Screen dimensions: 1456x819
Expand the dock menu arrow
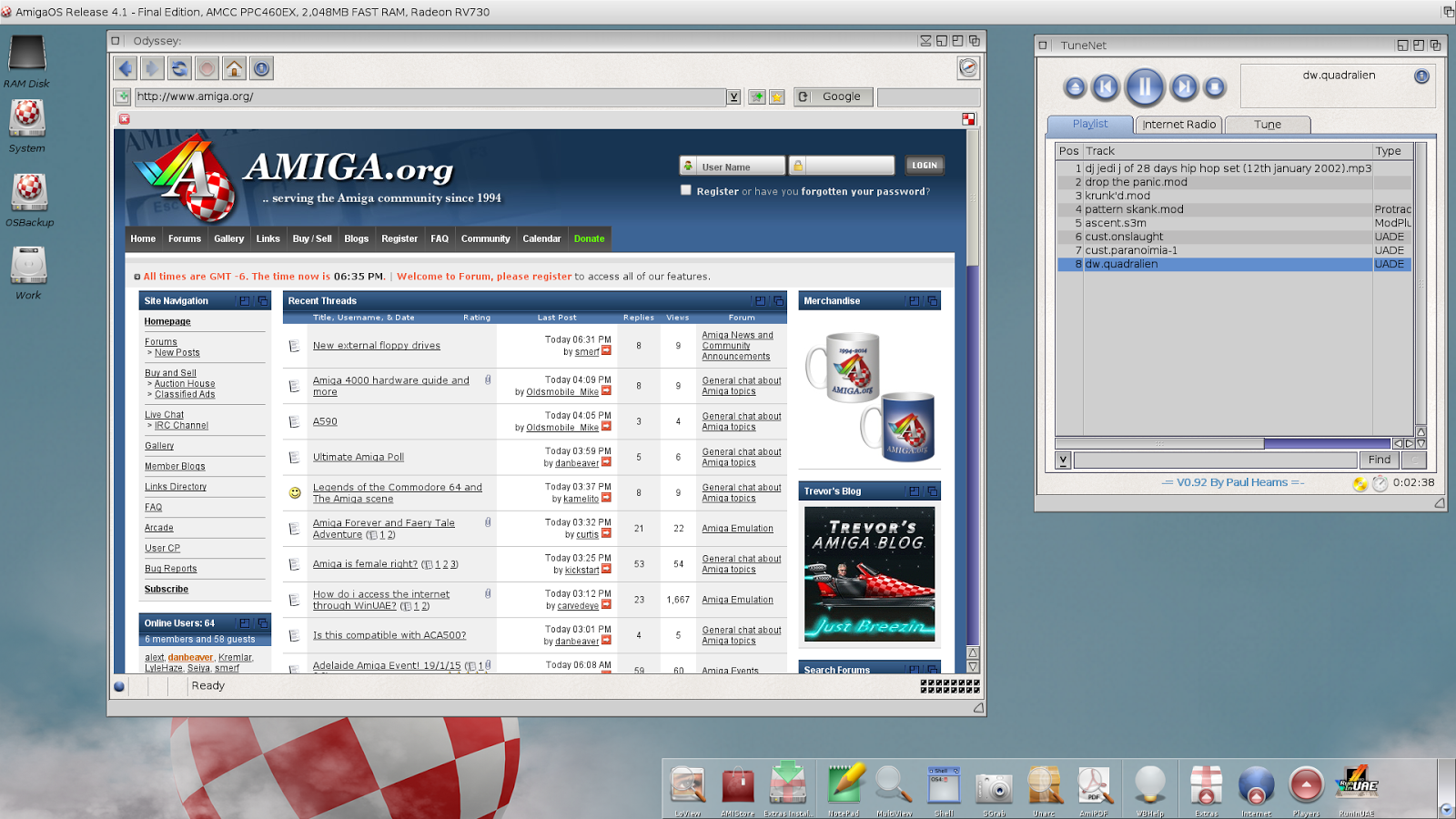1446,808
